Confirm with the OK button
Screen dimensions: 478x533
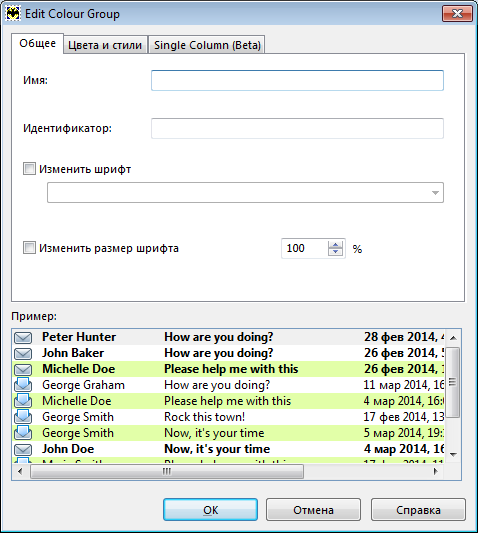pos(210,510)
